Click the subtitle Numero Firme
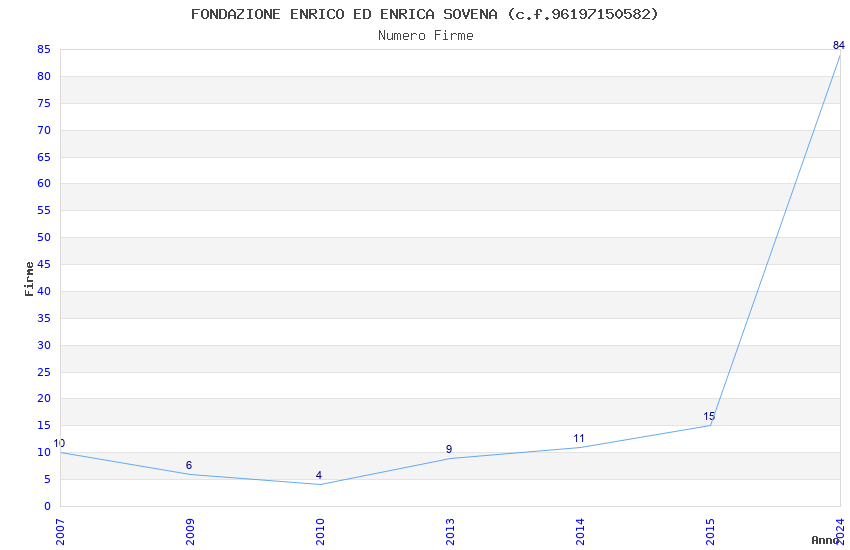 426,36
